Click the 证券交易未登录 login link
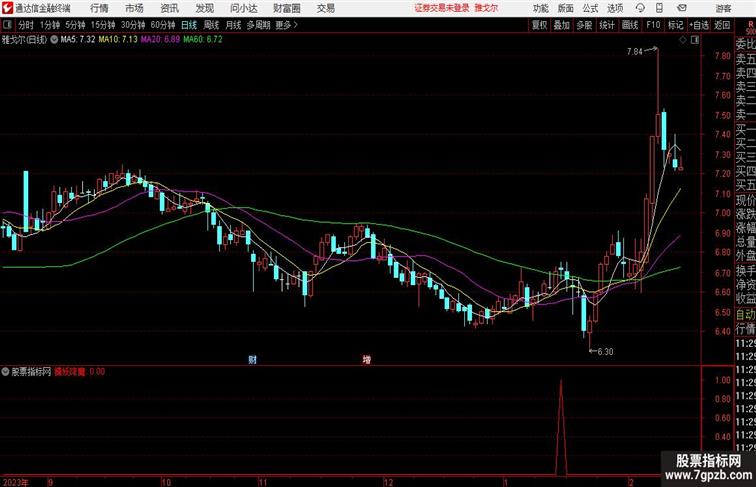This screenshot has height=487, width=756. (x=442, y=8)
